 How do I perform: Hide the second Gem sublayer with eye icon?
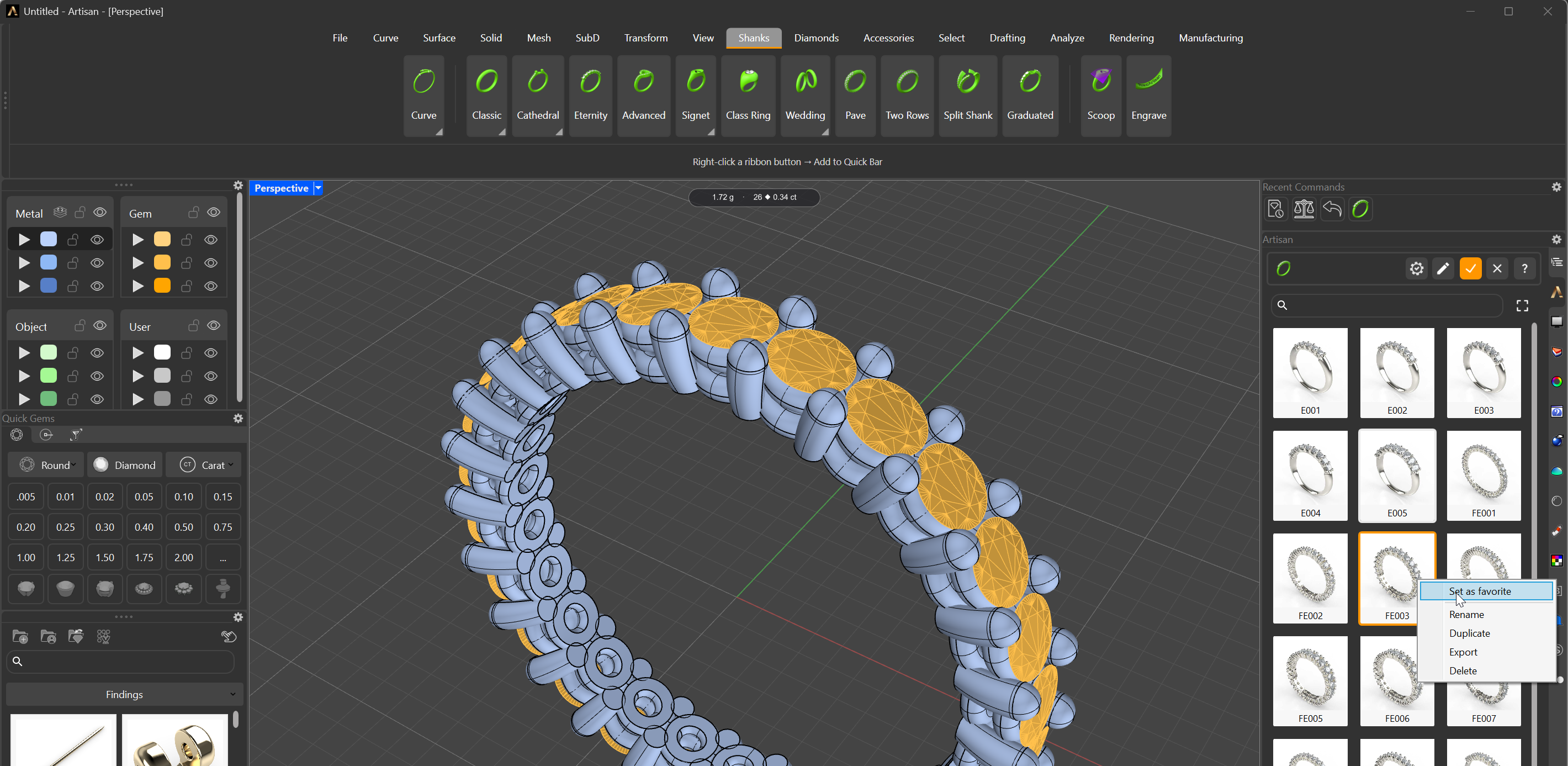210,263
